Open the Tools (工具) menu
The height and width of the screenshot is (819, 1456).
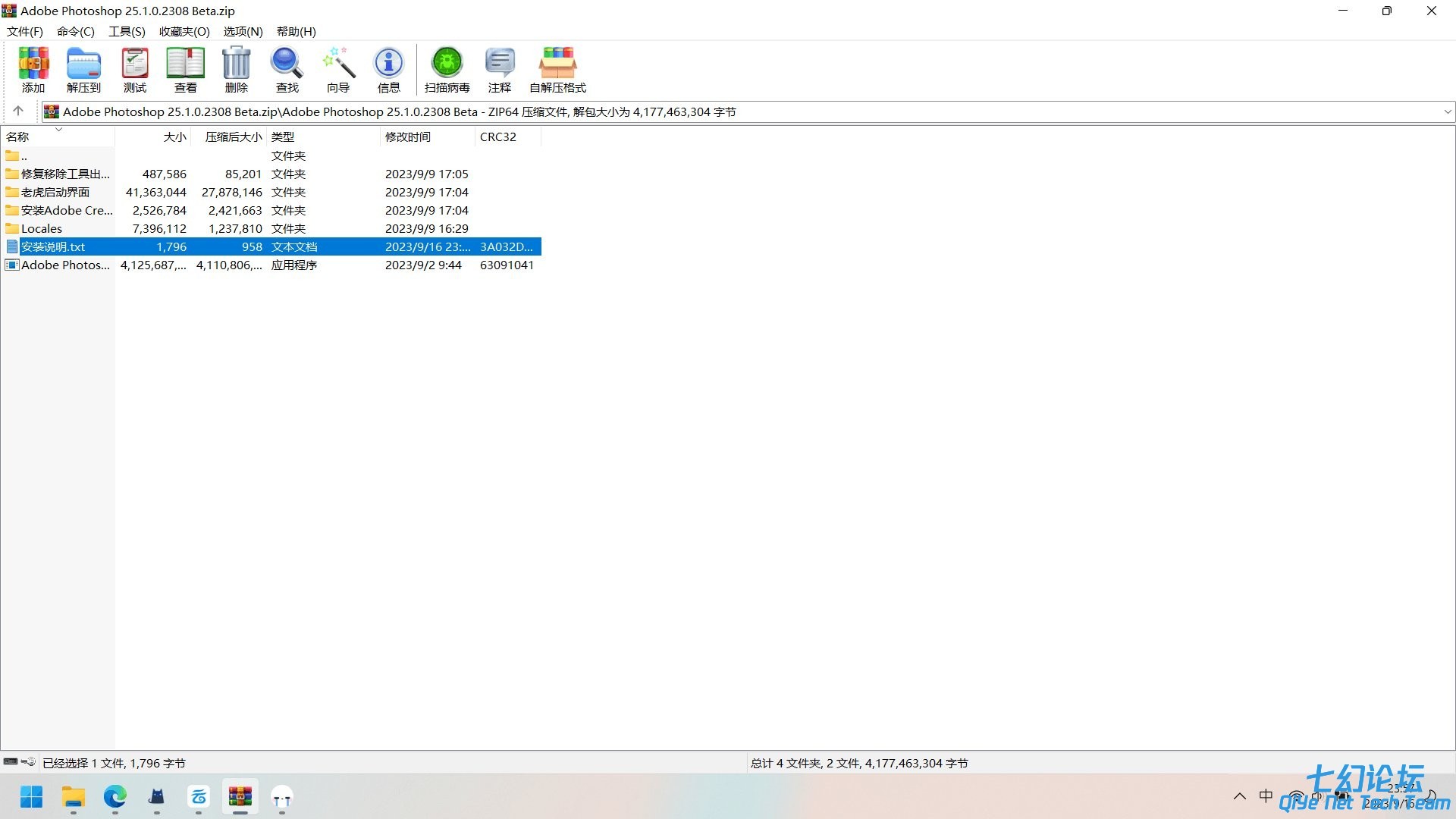click(x=127, y=31)
